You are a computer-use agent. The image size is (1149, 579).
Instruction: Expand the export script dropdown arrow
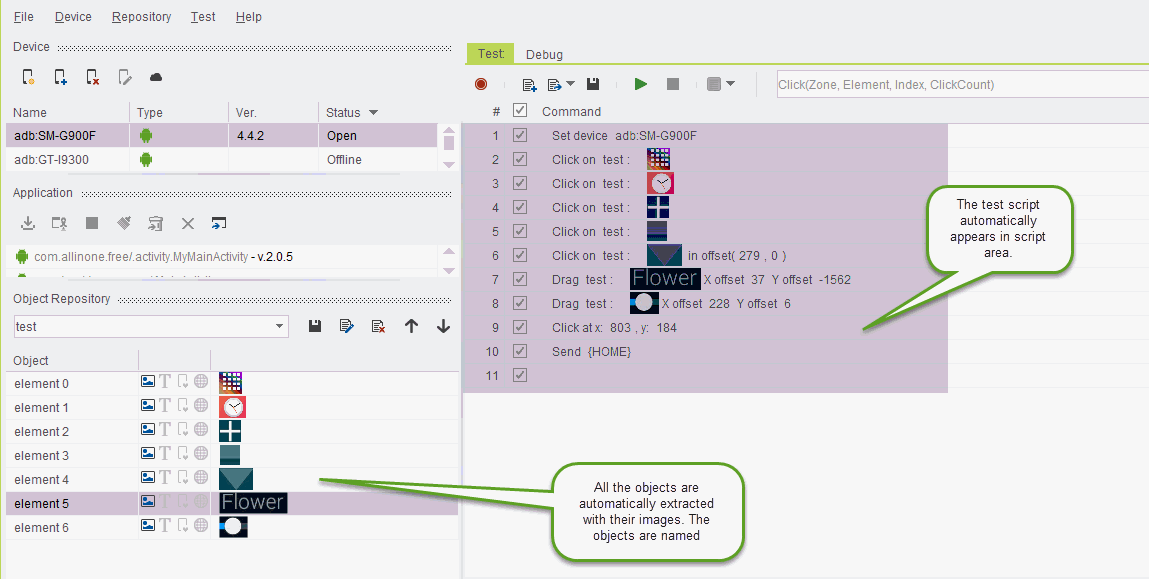coord(570,85)
